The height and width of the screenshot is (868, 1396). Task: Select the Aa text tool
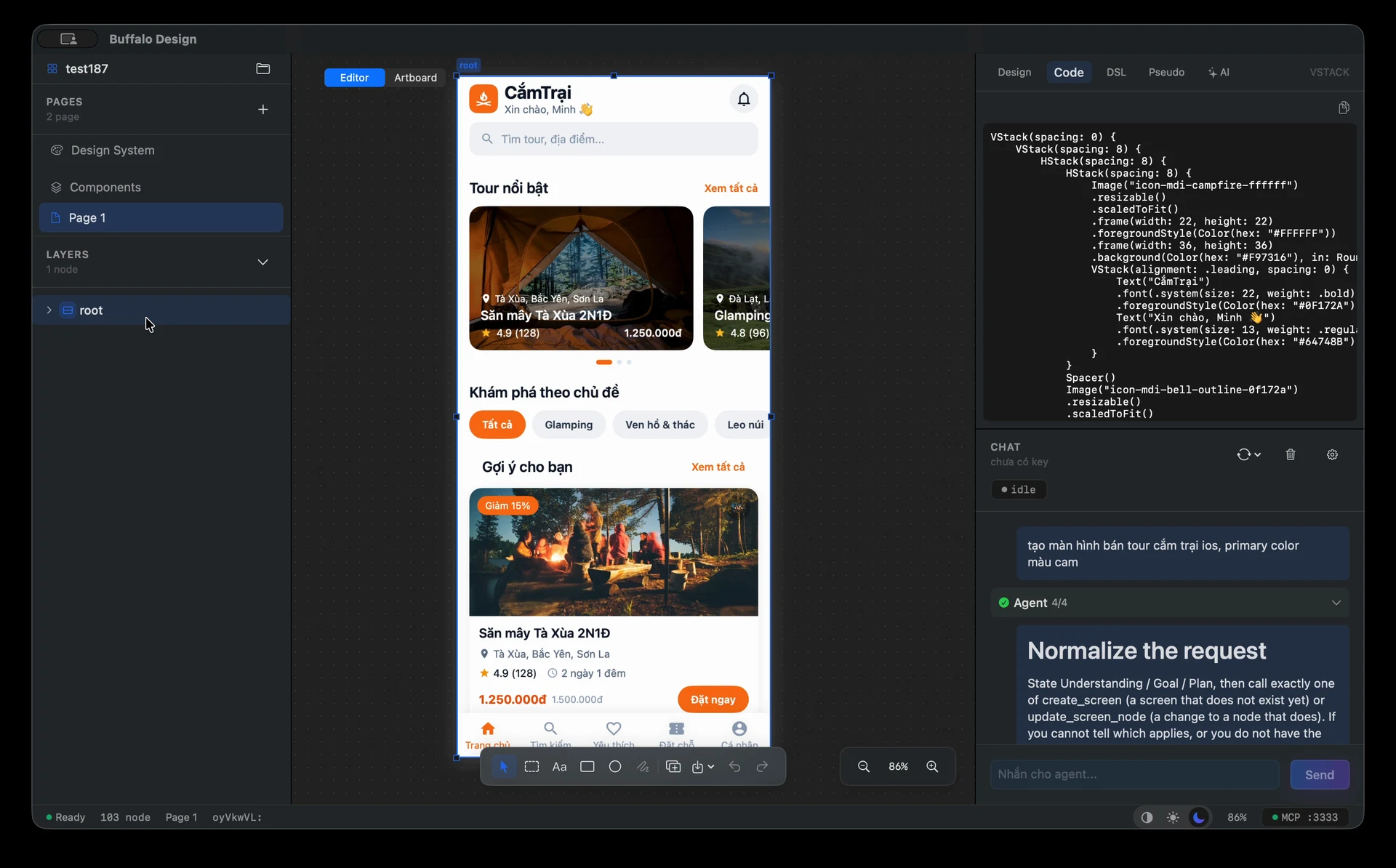click(x=559, y=766)
